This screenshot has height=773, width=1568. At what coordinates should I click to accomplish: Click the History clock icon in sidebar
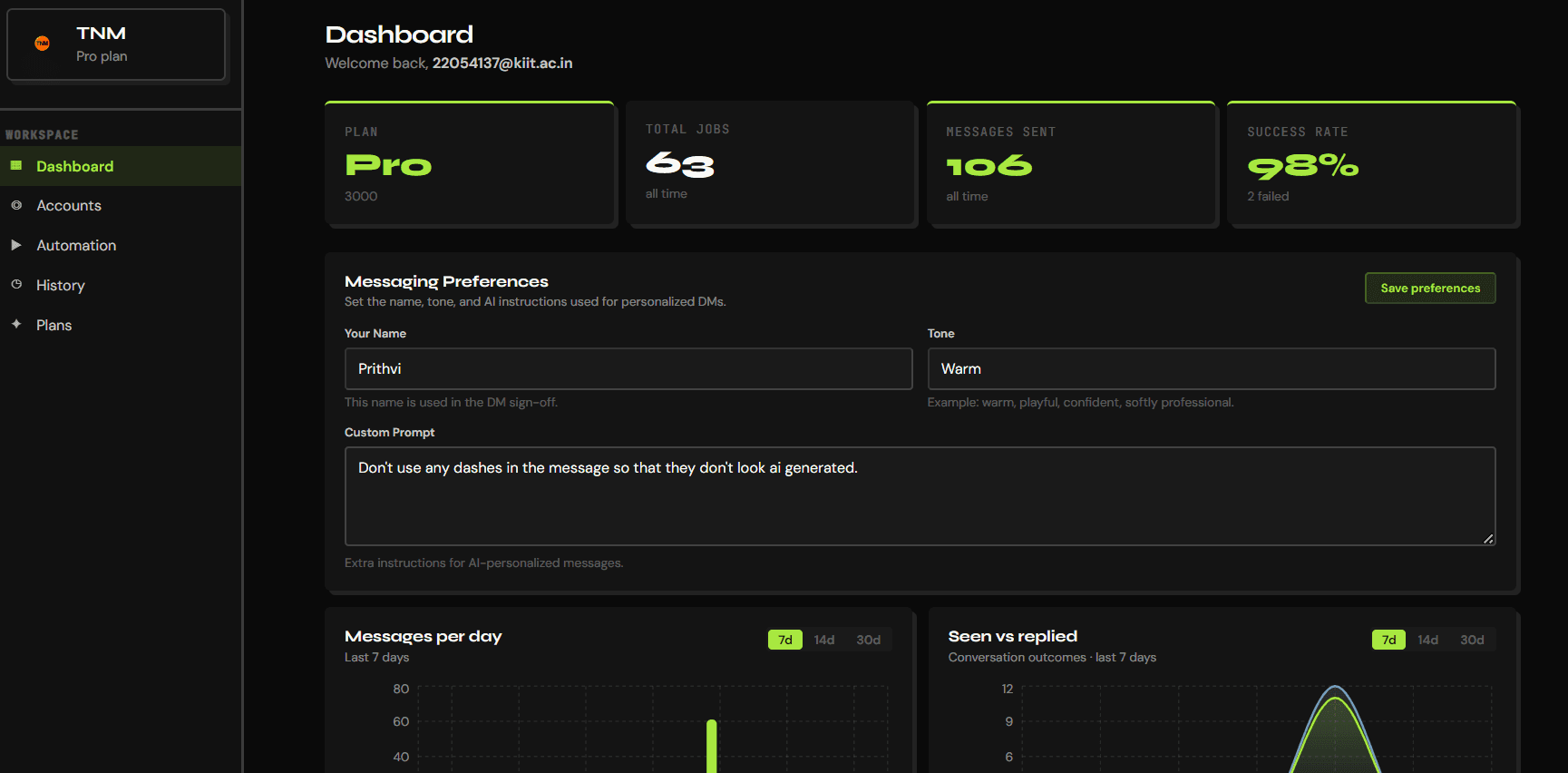[x=16, y=284]
